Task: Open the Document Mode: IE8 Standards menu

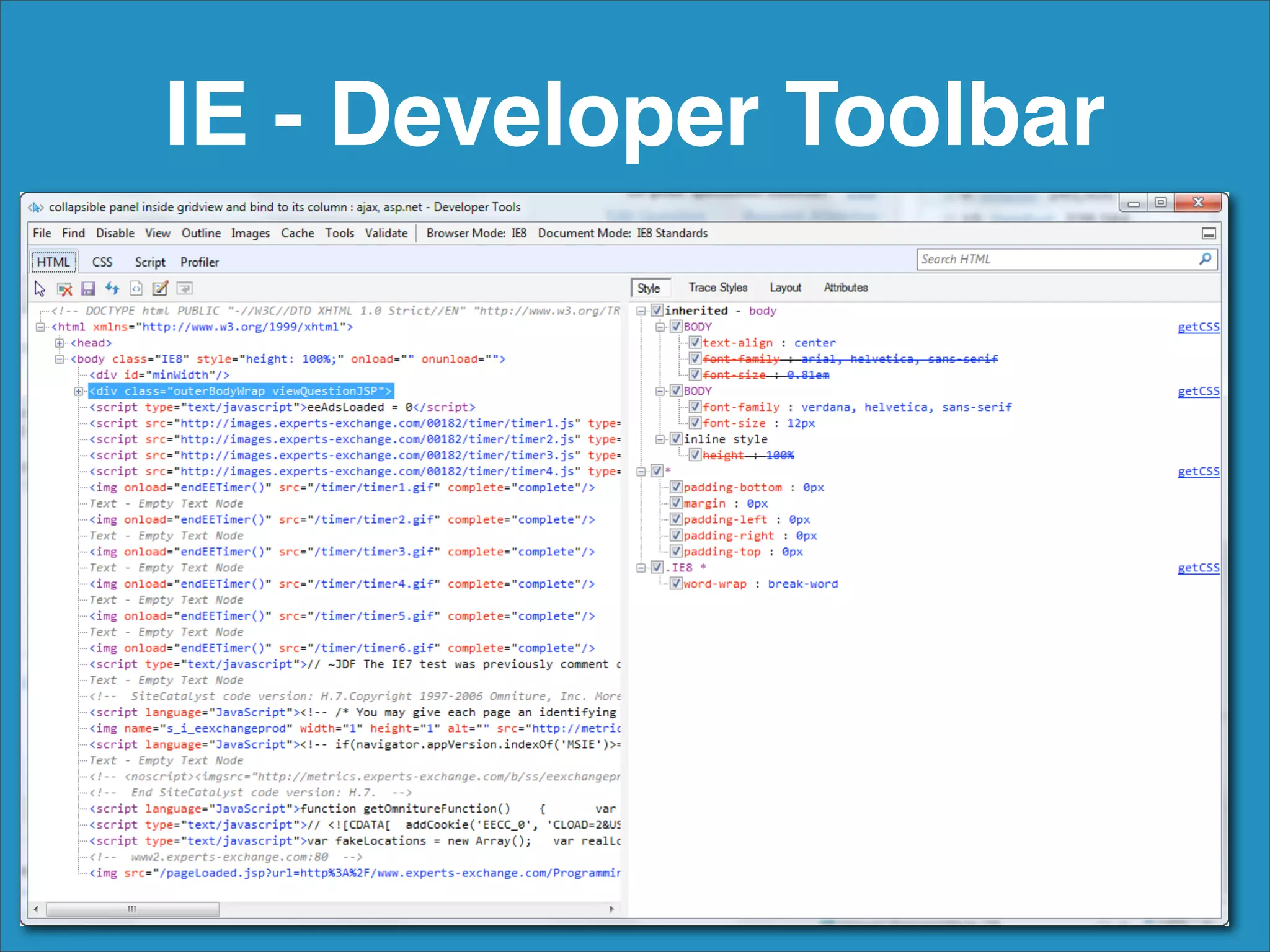Action: 623,234
